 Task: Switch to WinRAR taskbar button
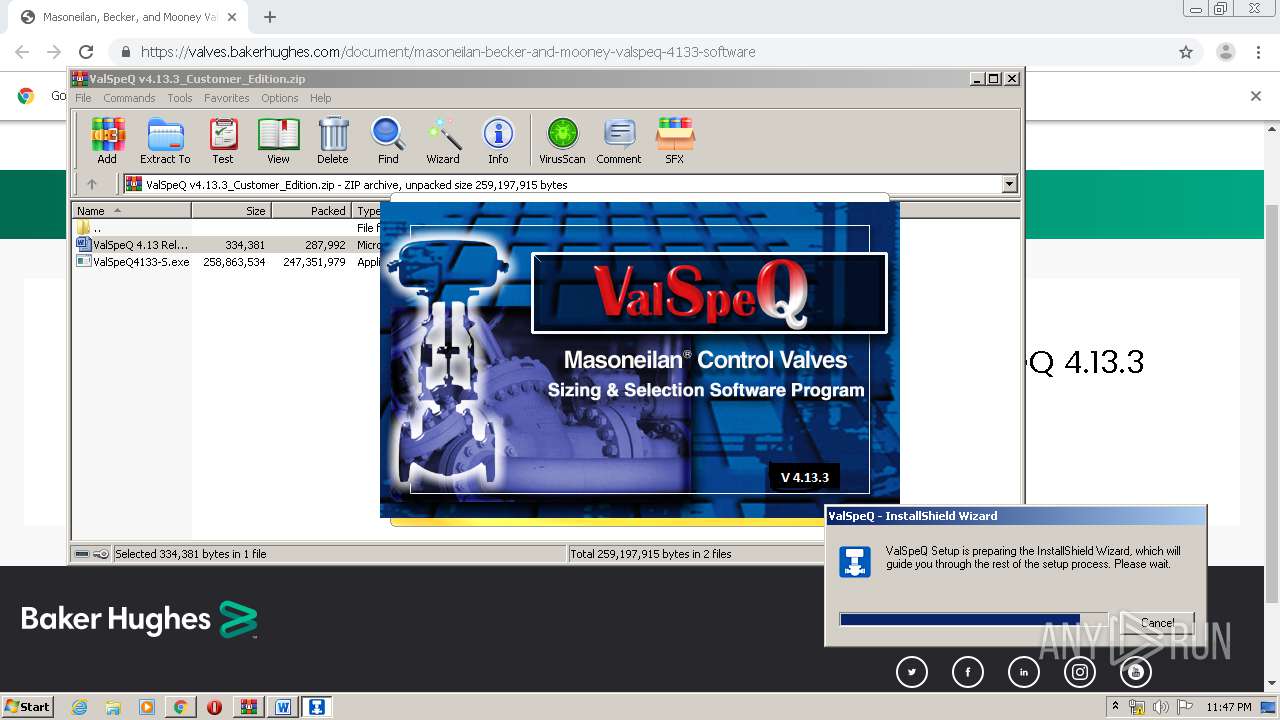248,707
